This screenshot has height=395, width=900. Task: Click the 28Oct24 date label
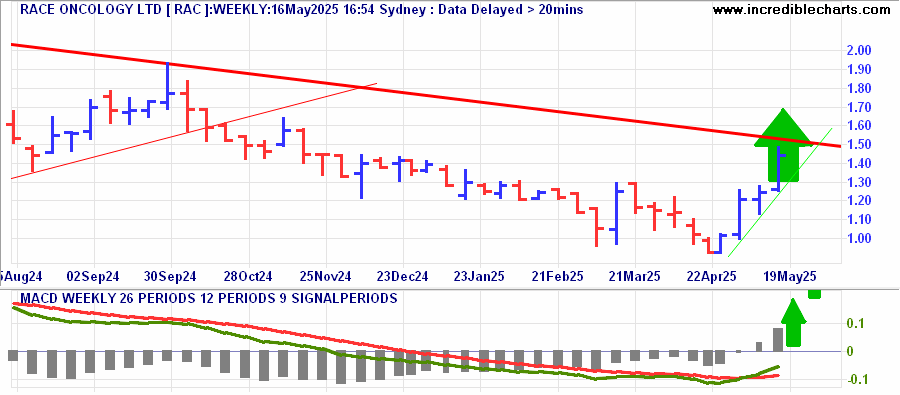[247, 276]
